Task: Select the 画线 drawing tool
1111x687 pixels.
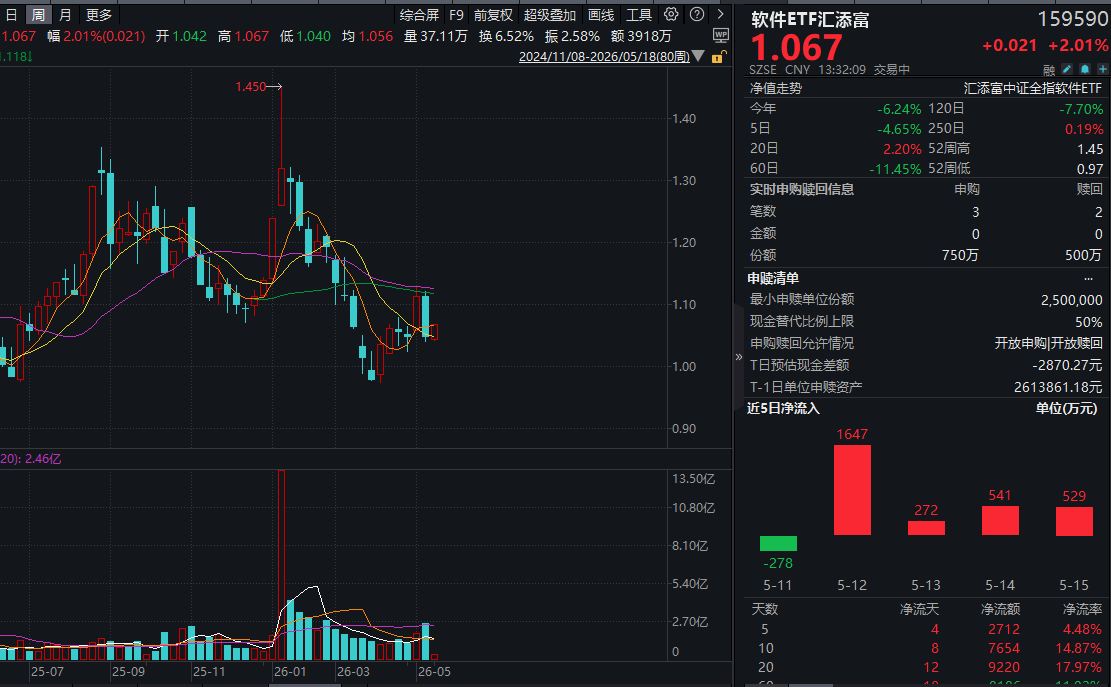Action: (x=601, y=15)
